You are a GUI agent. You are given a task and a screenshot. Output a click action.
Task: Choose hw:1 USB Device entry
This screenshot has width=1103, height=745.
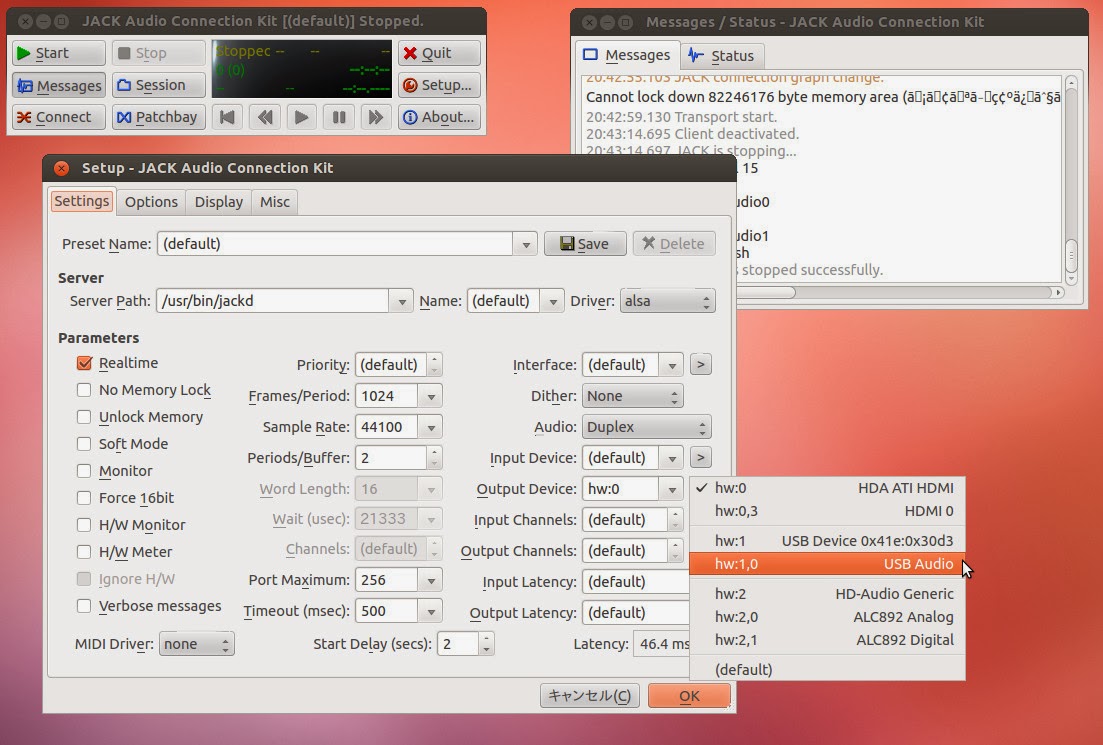tap(827, 540)
